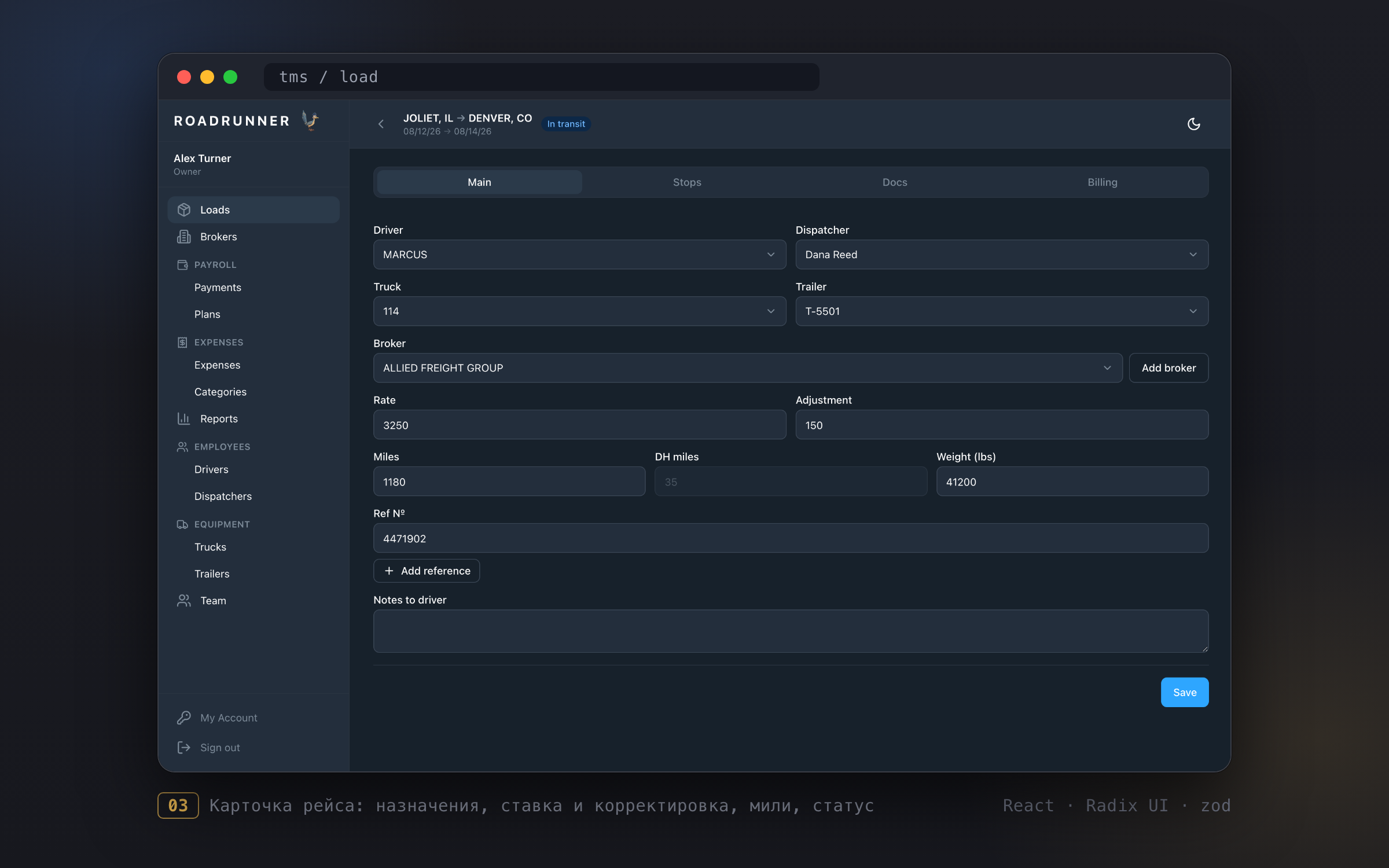Click the Add reference button

click(x=427, y=571)
